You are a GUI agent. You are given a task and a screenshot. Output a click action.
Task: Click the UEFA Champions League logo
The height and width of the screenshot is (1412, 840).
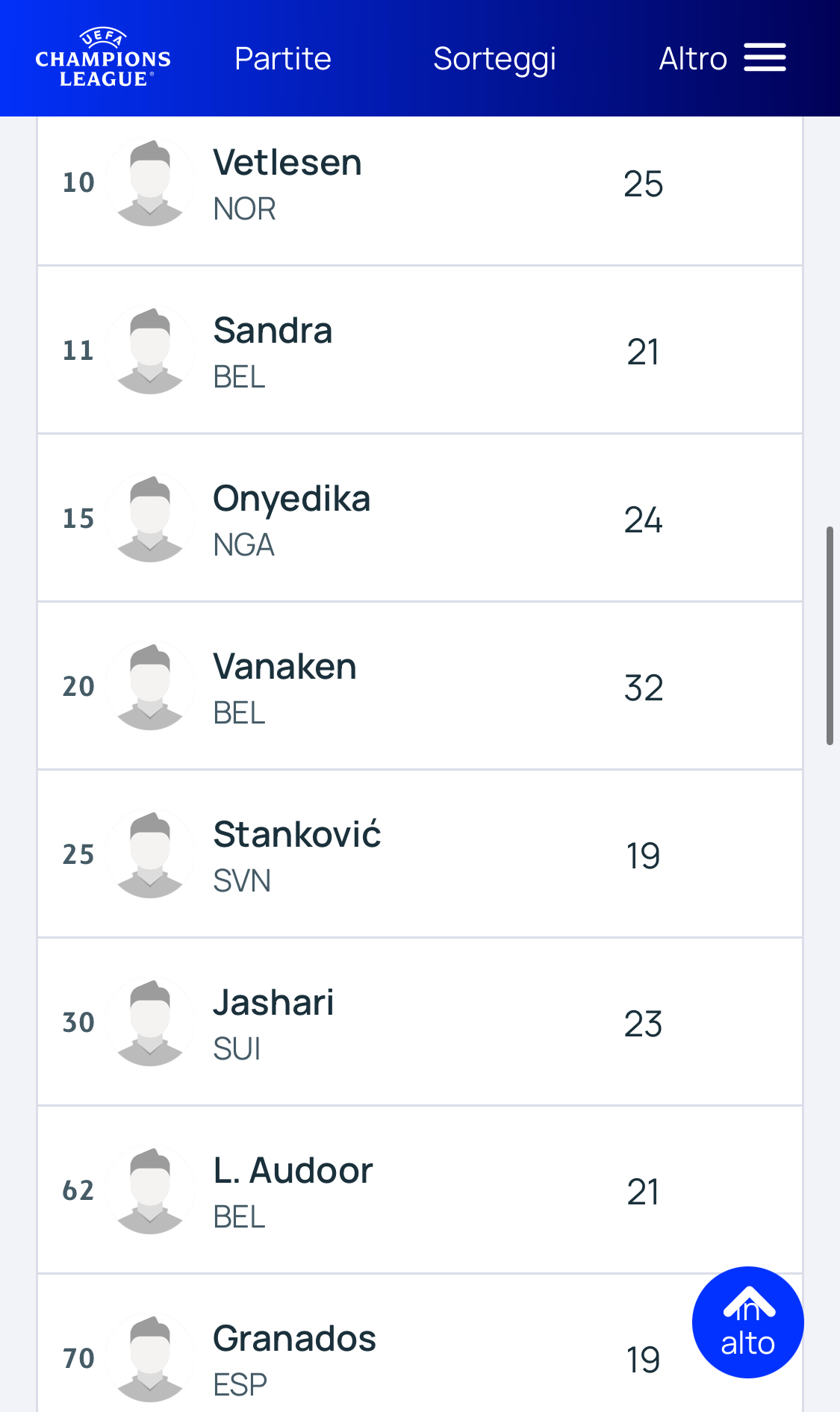tap(103, 58)
